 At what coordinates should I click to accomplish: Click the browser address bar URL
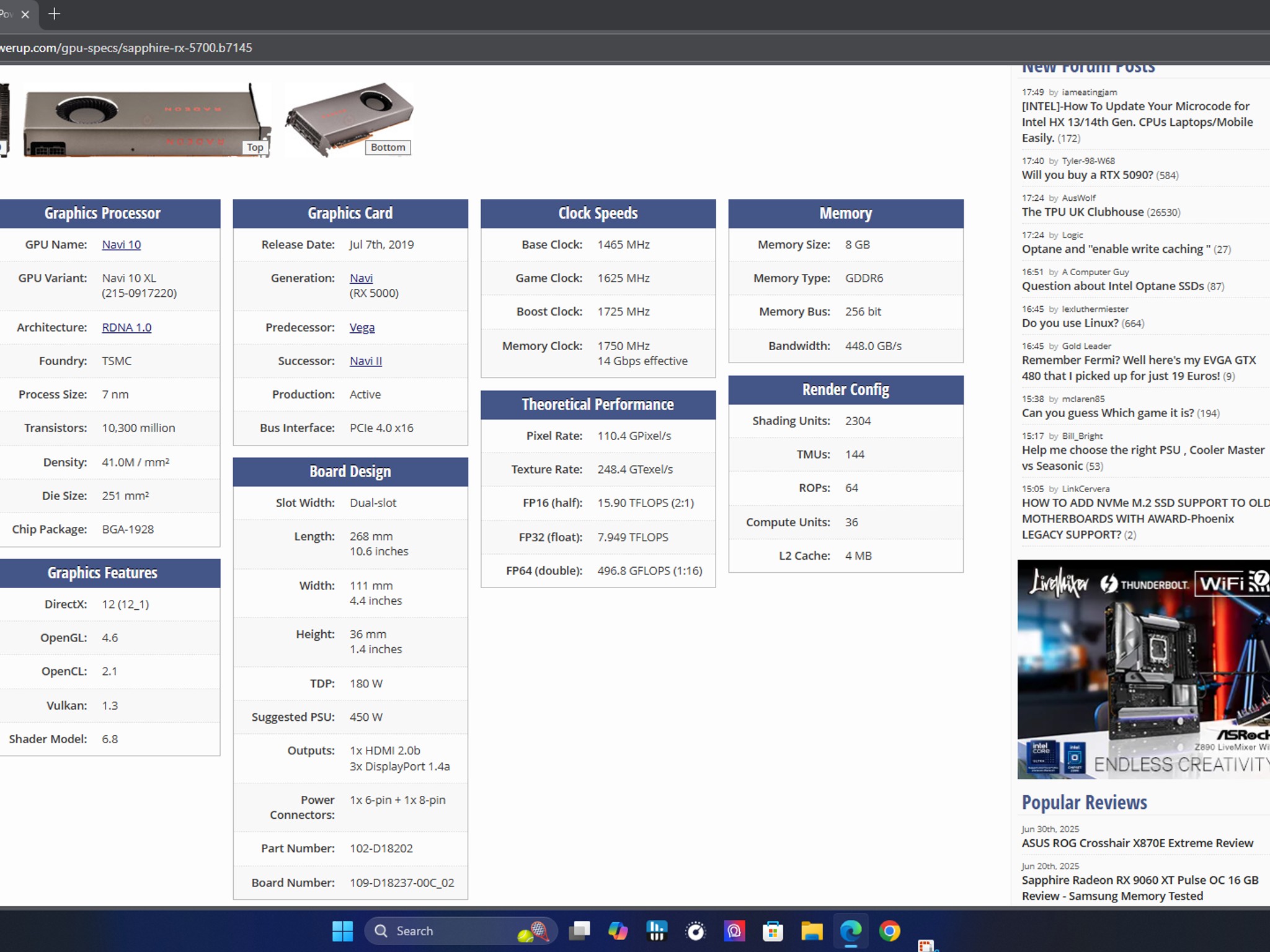(126, 48)
